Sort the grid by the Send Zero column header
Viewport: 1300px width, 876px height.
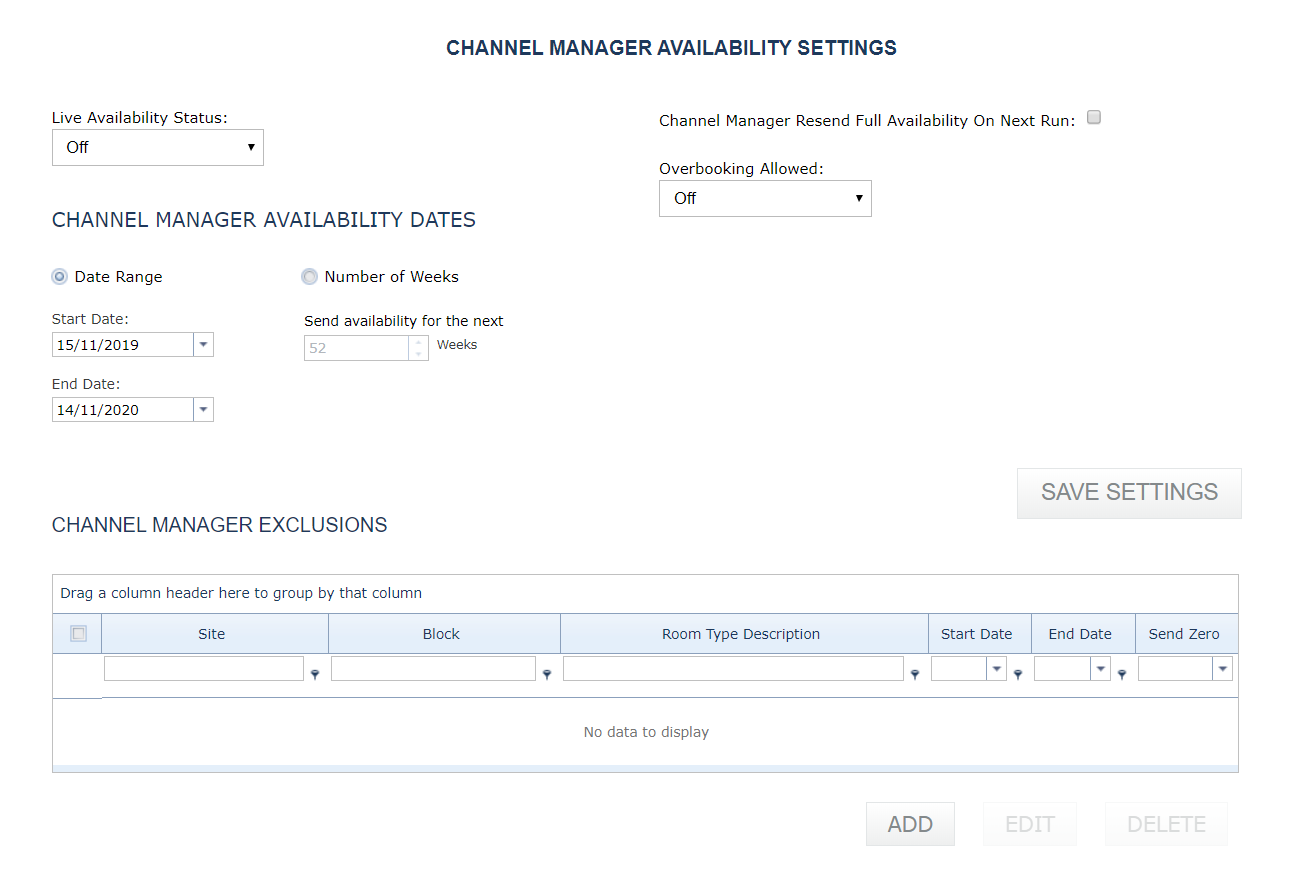[1186, 633]
